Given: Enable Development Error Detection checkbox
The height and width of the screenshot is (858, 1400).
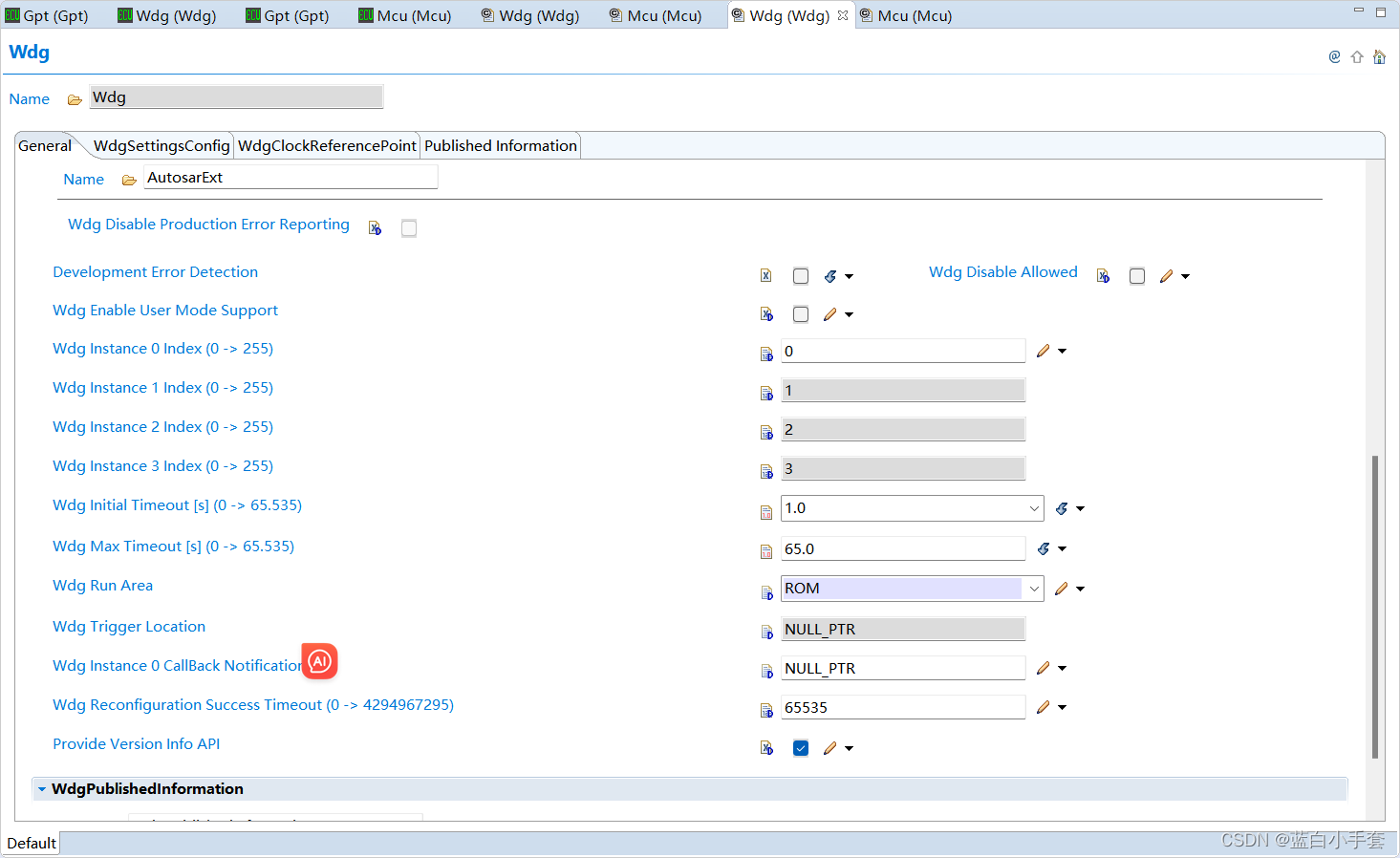Looking at the screenshot, I should [x=801, y=276].
